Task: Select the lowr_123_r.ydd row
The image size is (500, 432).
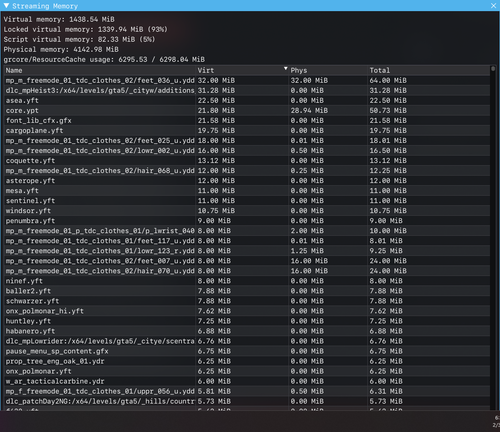Action: [247, 251]
